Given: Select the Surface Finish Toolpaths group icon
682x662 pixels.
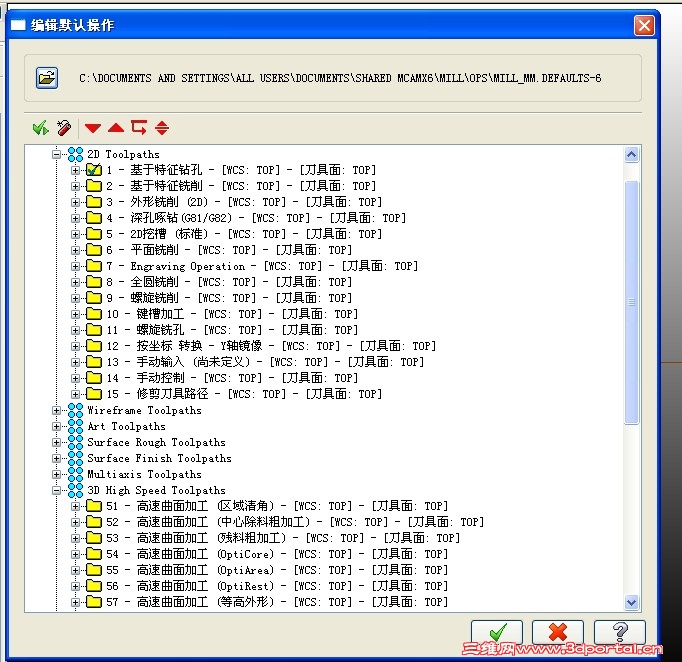Looking at the screenshot, I should point(75,458).
